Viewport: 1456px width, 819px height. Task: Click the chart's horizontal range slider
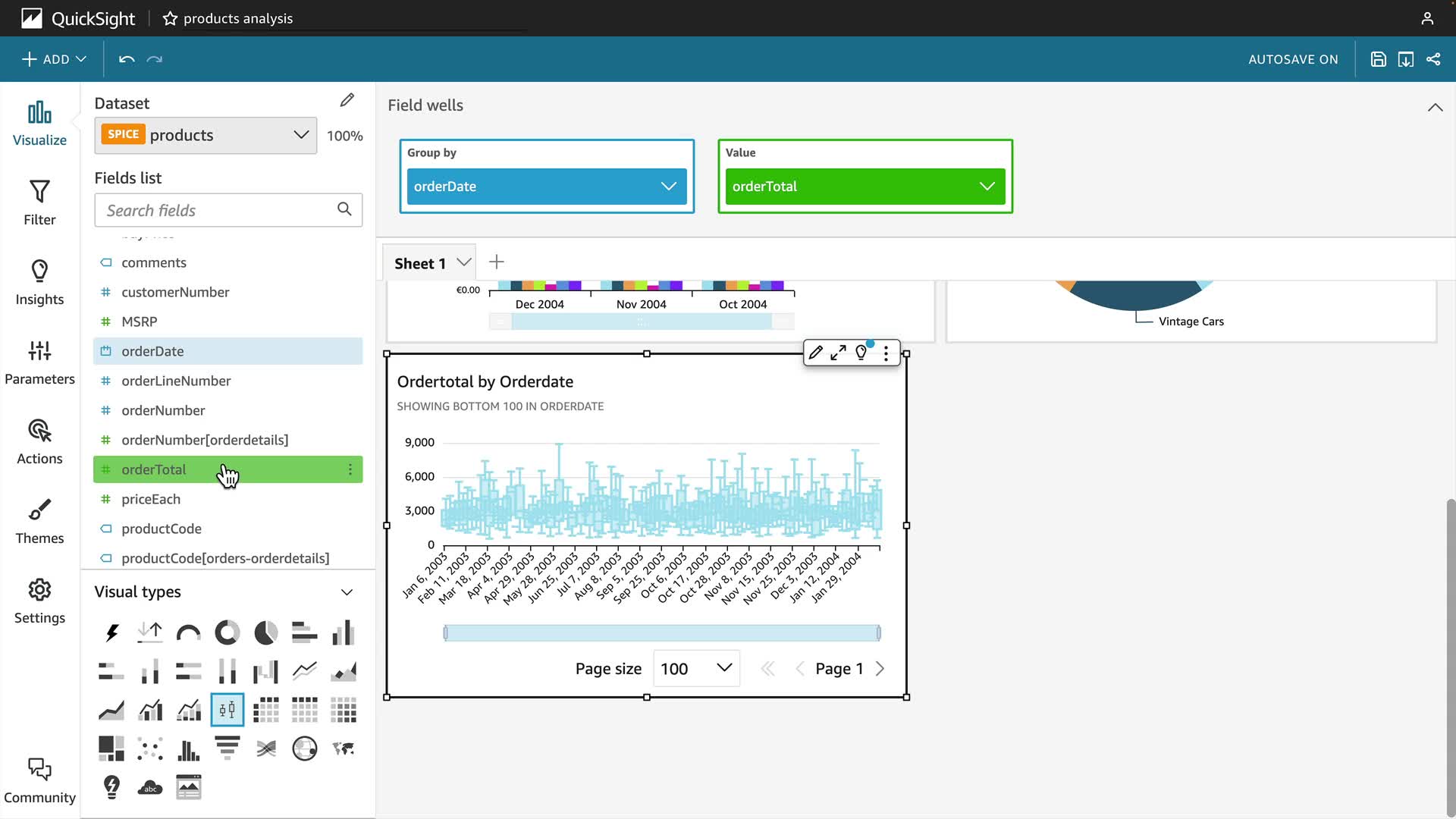coord(661,632)
